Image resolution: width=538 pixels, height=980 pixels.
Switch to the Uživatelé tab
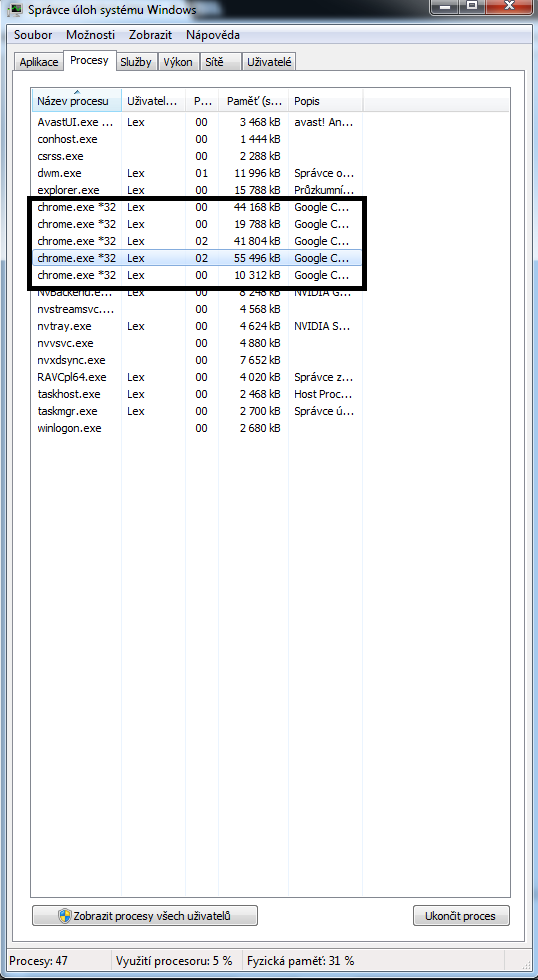click(x=269, y=62)
